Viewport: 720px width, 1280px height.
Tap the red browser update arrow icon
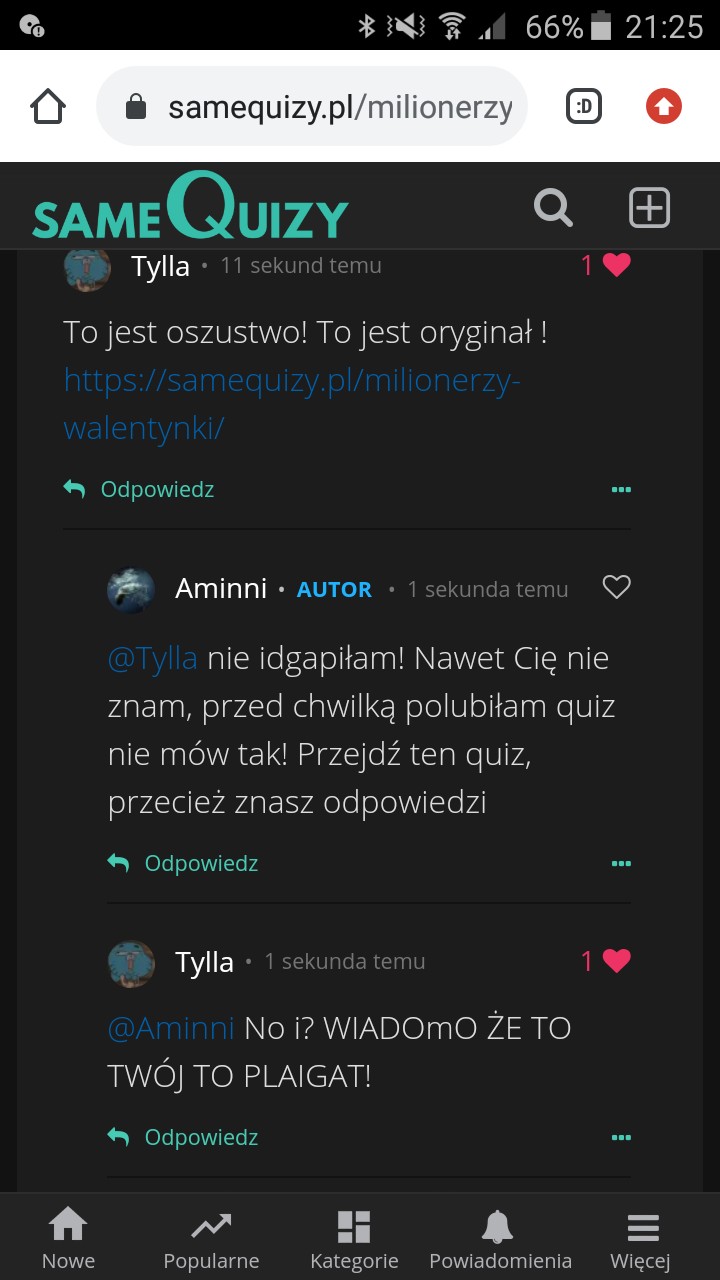(664, 106)
